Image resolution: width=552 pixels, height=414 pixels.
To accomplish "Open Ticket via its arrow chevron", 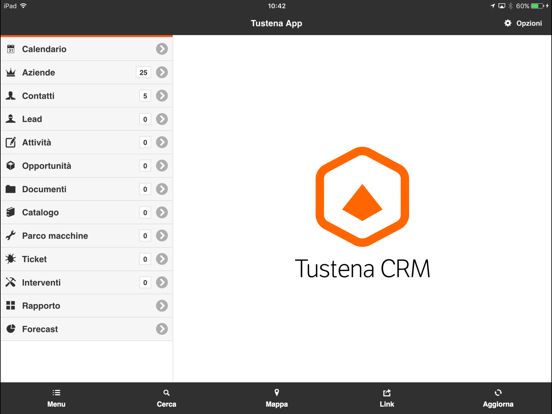I will [x=162, y=259].
